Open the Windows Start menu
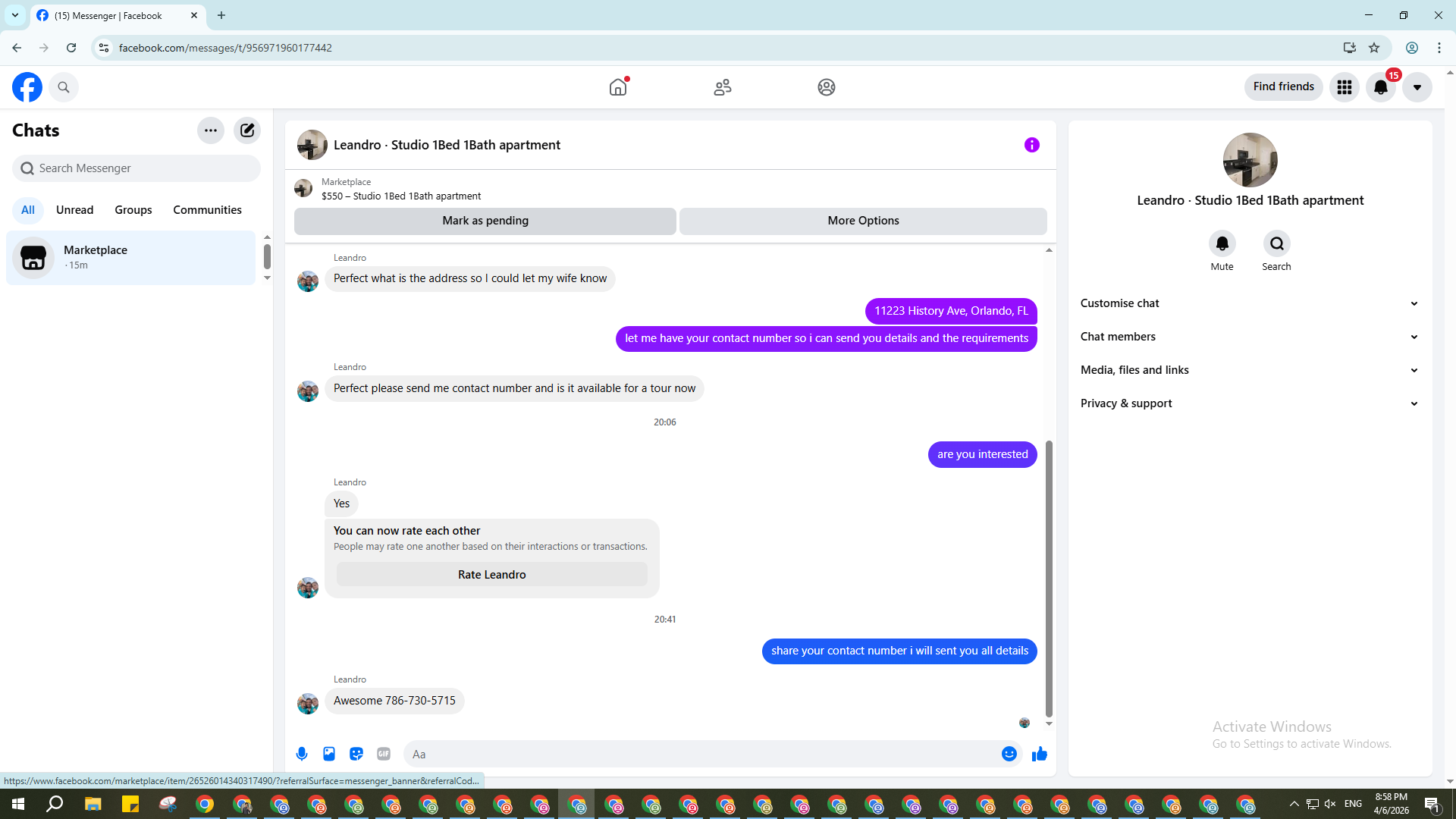The image size is (1456, 819). (x=18, y=804)
